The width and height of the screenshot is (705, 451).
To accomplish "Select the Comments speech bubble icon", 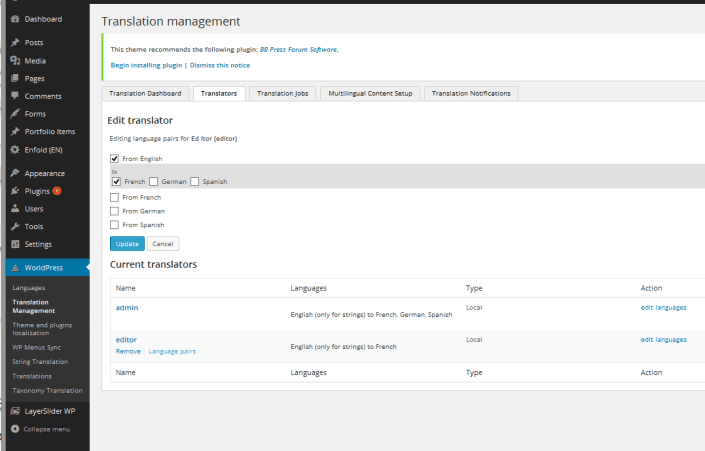I will [x=15, y=96].
